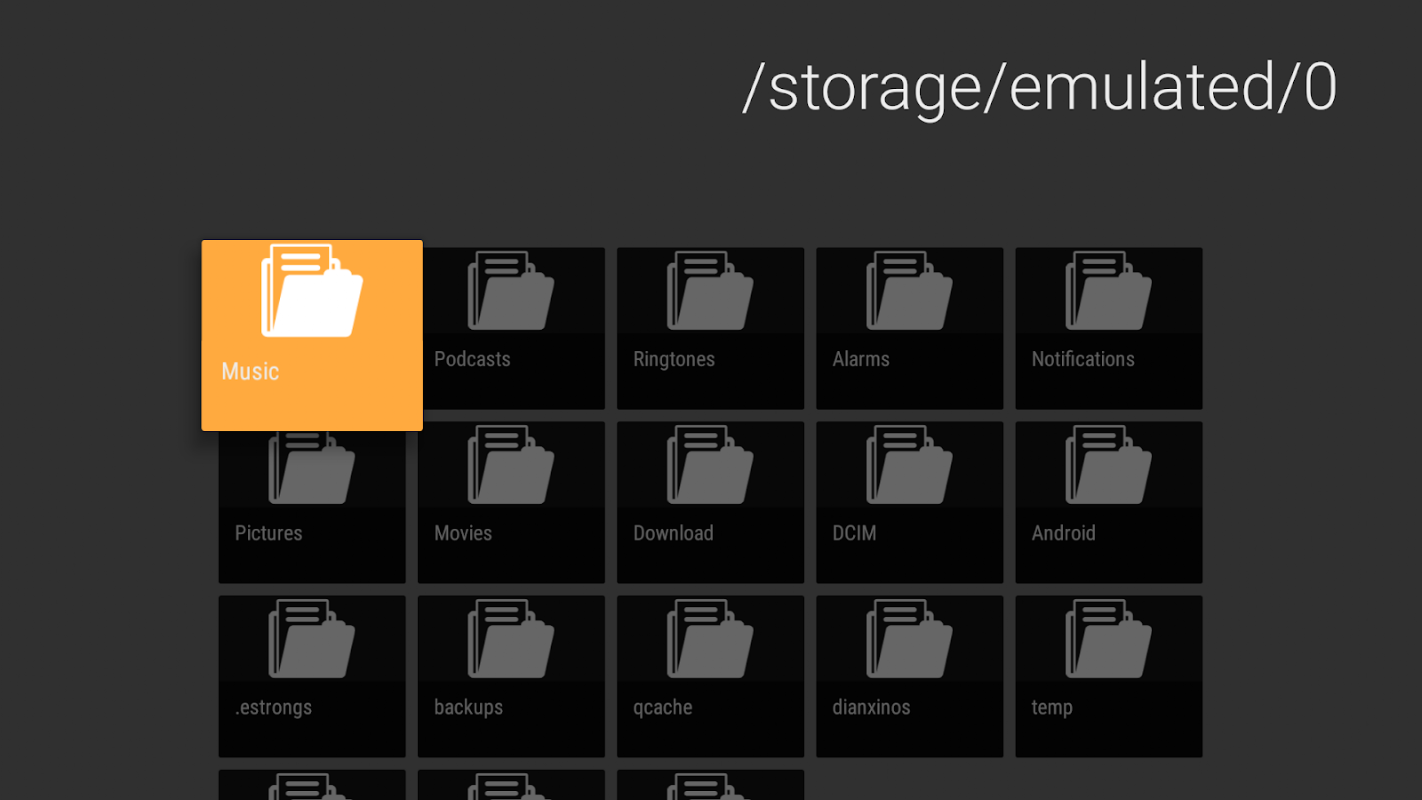Click the Download folder label
Image resolution: width=1422 pixels, height=800 pixels.
point(673,533)
